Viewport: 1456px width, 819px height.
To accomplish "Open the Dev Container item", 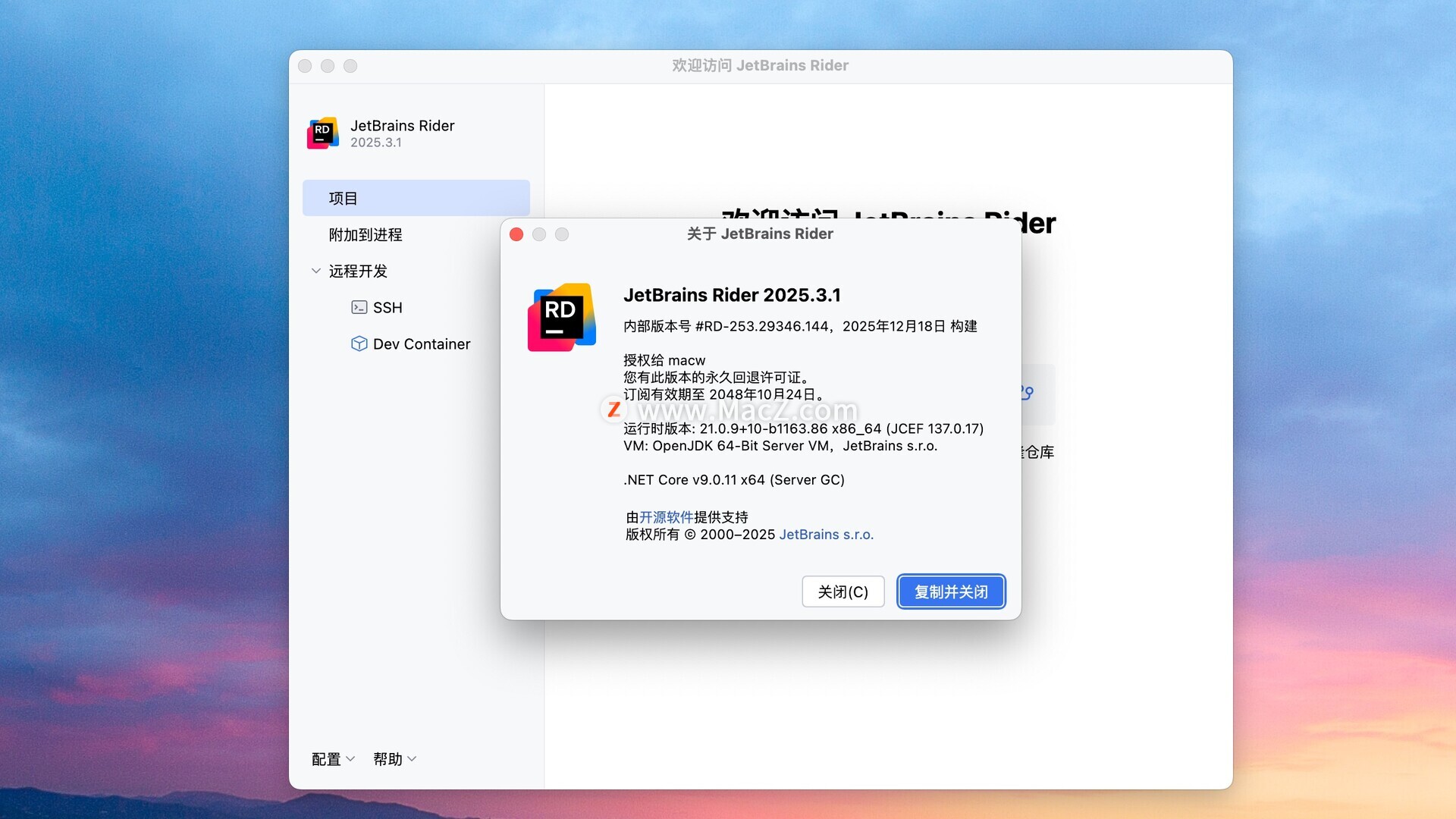I will coord(421,344).
